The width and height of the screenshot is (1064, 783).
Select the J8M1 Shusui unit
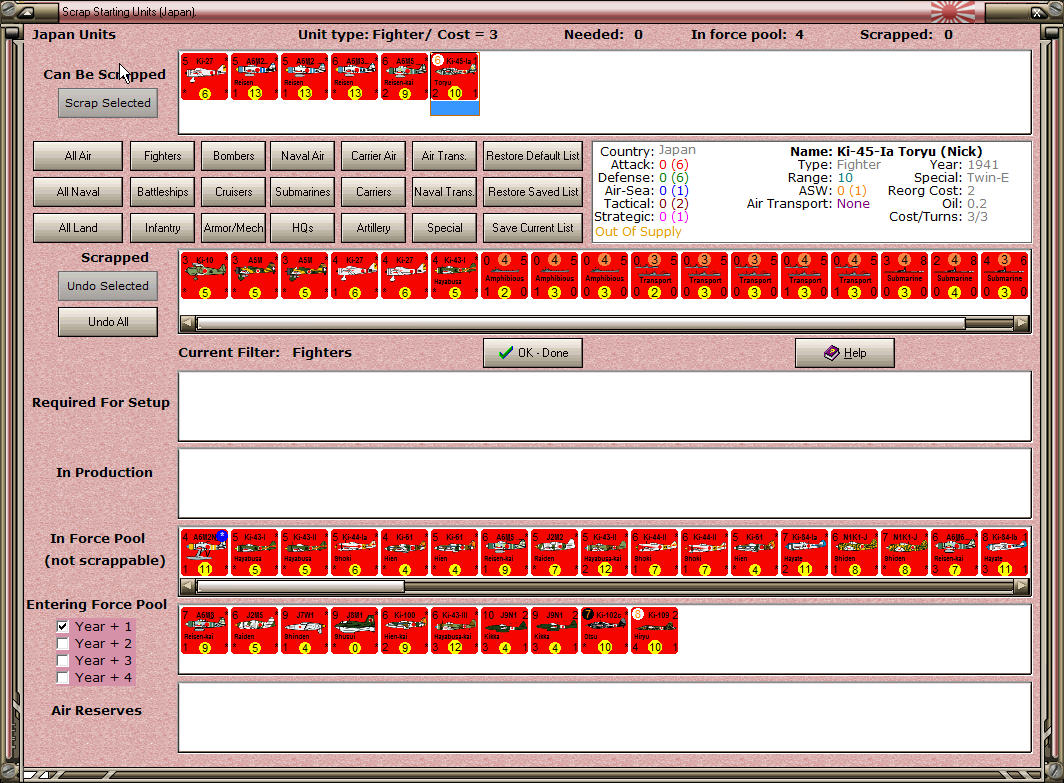355,630
